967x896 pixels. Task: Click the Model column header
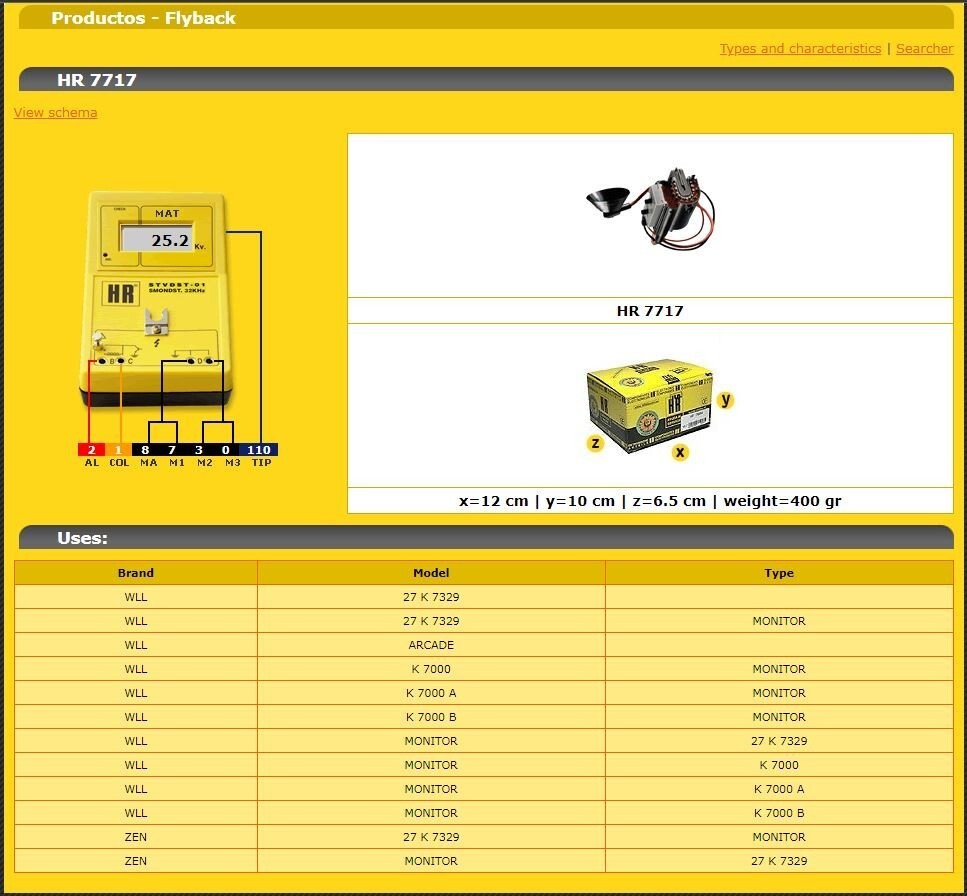431,573
